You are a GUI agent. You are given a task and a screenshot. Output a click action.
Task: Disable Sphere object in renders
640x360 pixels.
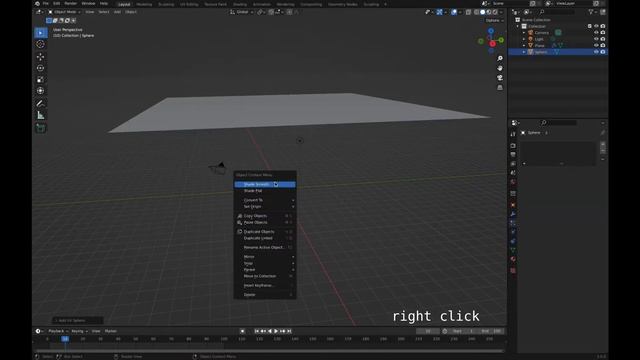tap(603, 52)
